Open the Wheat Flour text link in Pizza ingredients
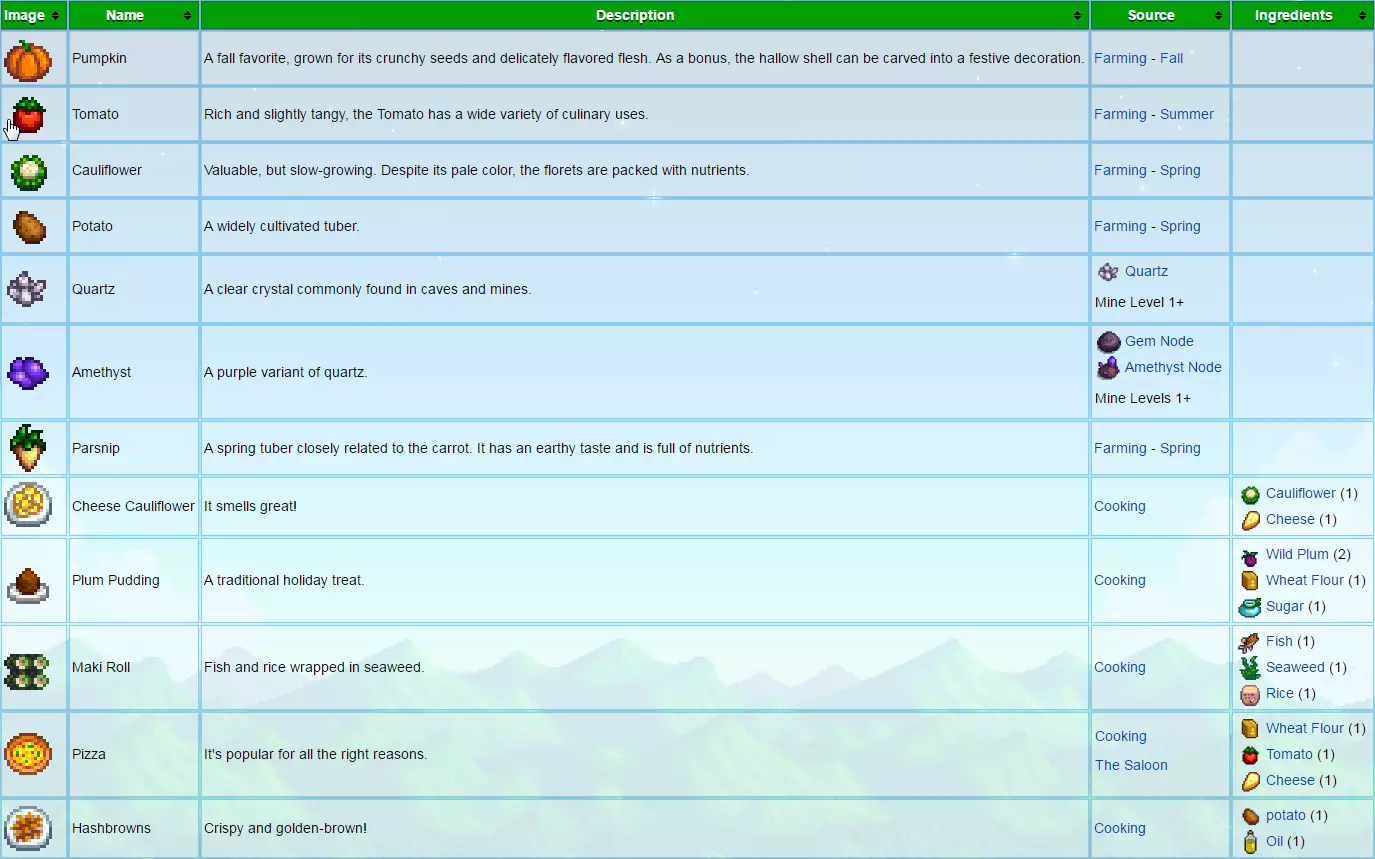1375x859 pixels. click(1305, 729)
